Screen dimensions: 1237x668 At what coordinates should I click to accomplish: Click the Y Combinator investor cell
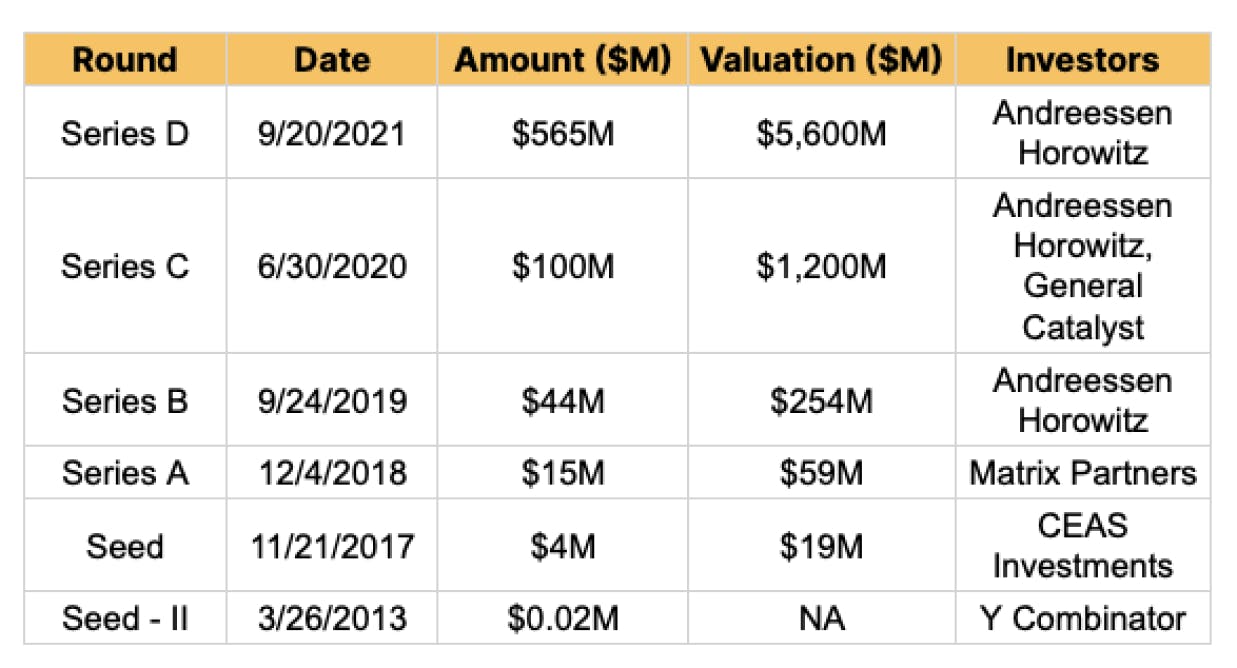pos(1082,619)
